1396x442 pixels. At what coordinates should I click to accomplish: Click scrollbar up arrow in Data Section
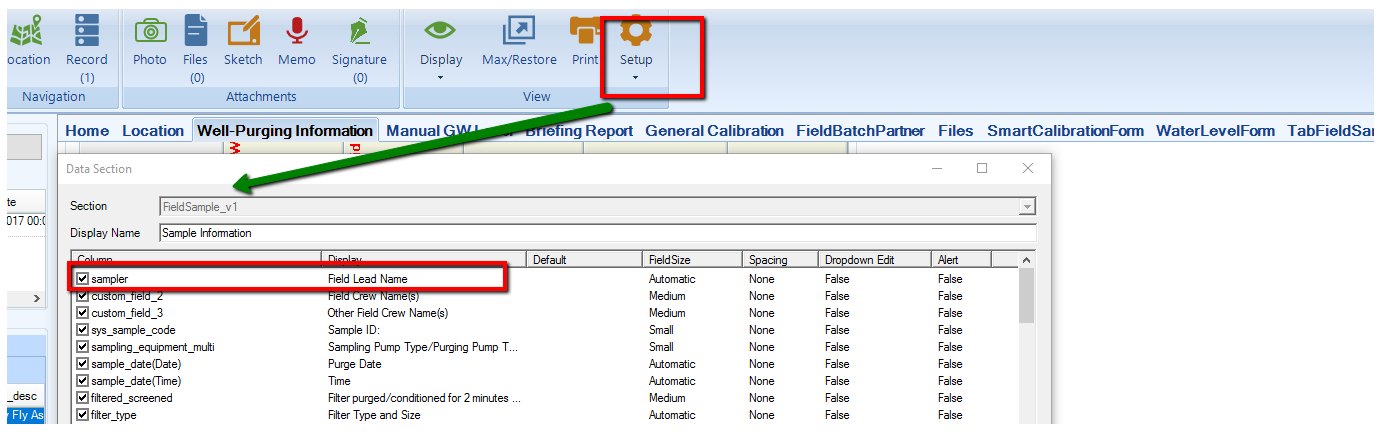point(1027,260)
